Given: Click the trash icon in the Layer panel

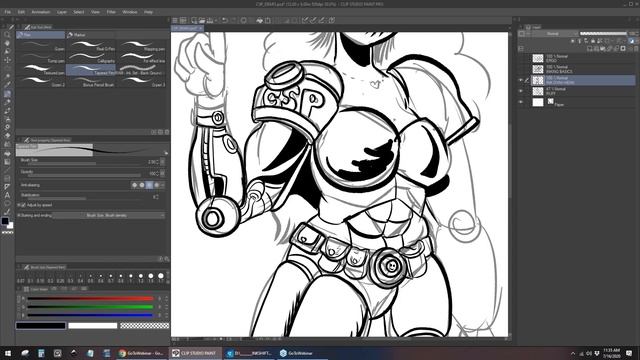Looking at the screenshot, I should 636,49.
